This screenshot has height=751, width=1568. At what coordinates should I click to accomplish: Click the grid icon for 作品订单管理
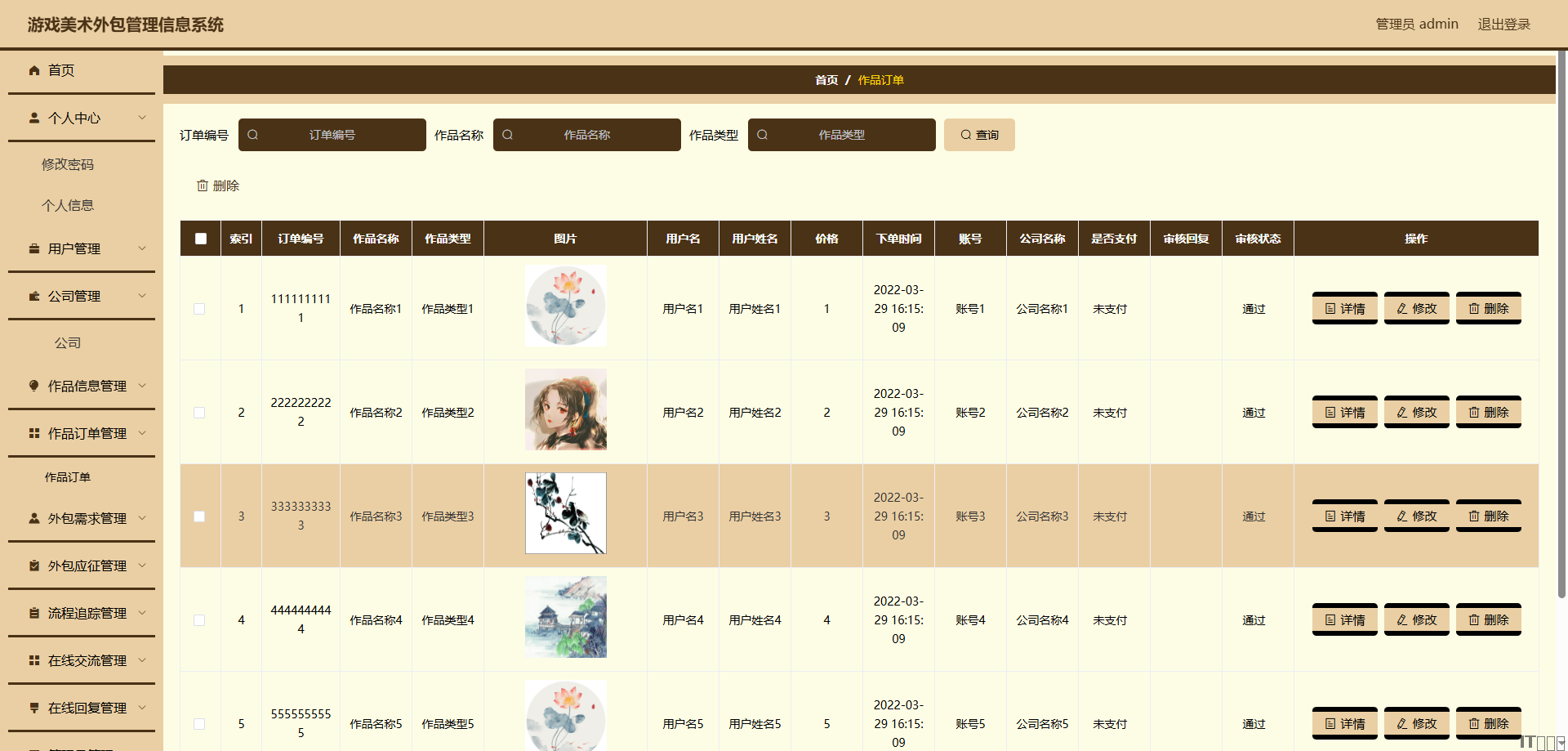coord(34,433)
